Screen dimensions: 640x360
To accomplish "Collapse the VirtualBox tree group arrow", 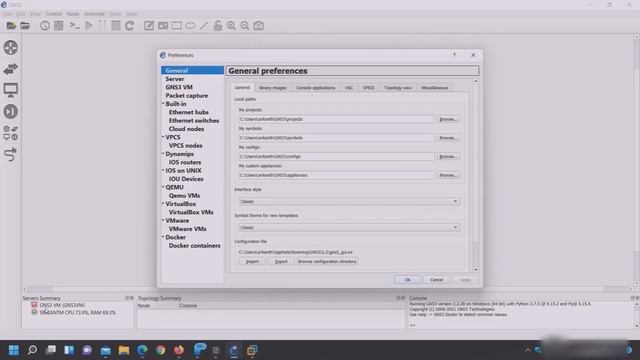I will [x=163, y=204].
